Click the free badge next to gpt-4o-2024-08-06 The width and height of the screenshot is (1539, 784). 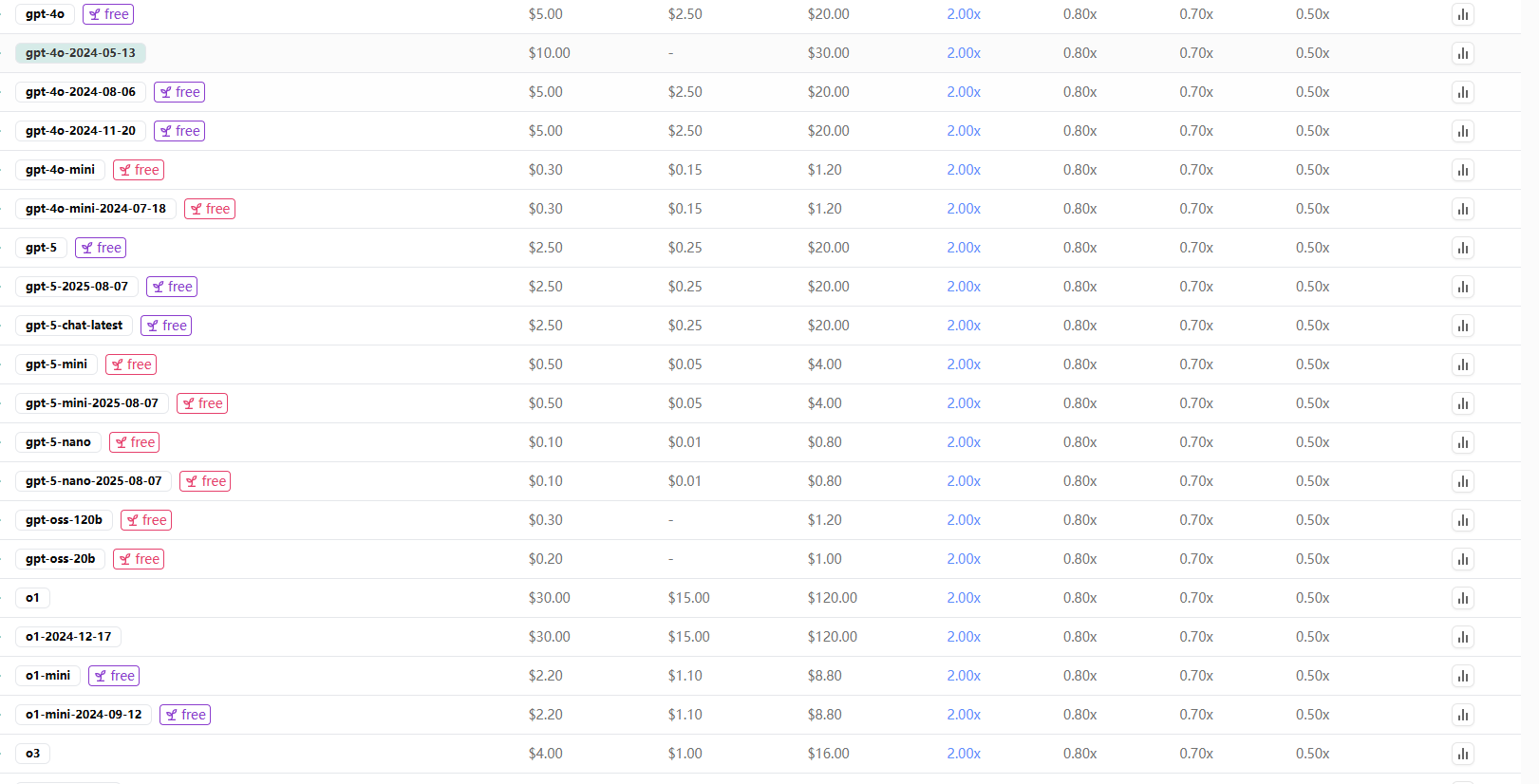[179, 92]
